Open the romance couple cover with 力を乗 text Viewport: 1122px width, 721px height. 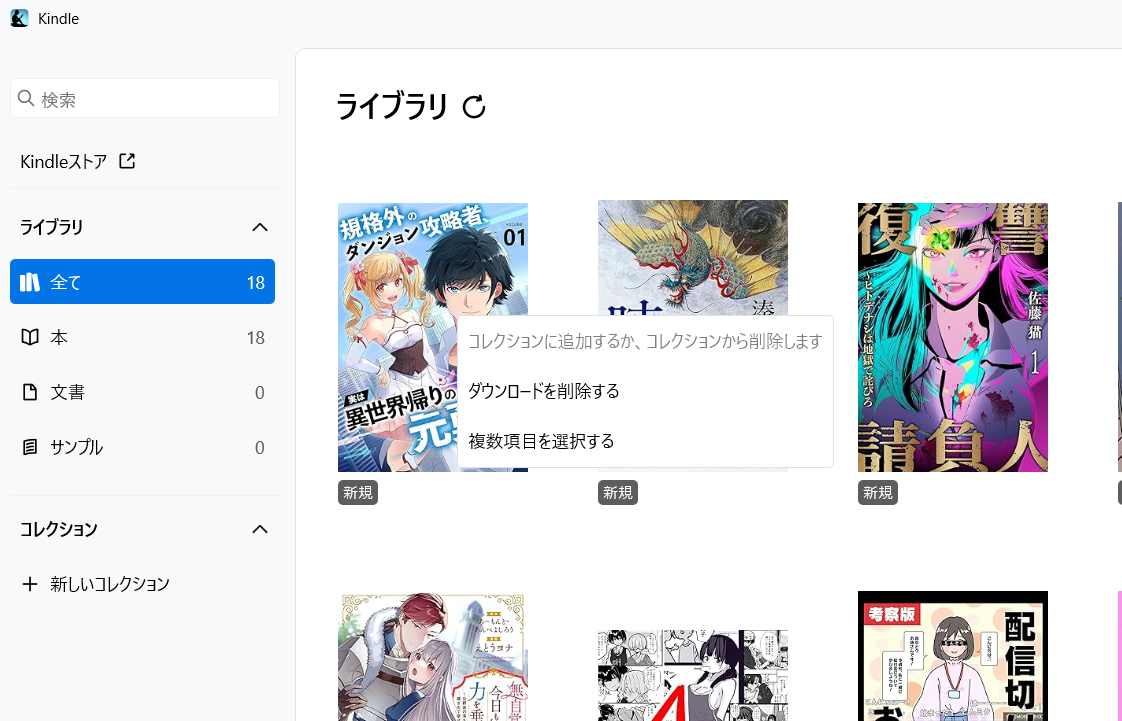coord(433,657)
